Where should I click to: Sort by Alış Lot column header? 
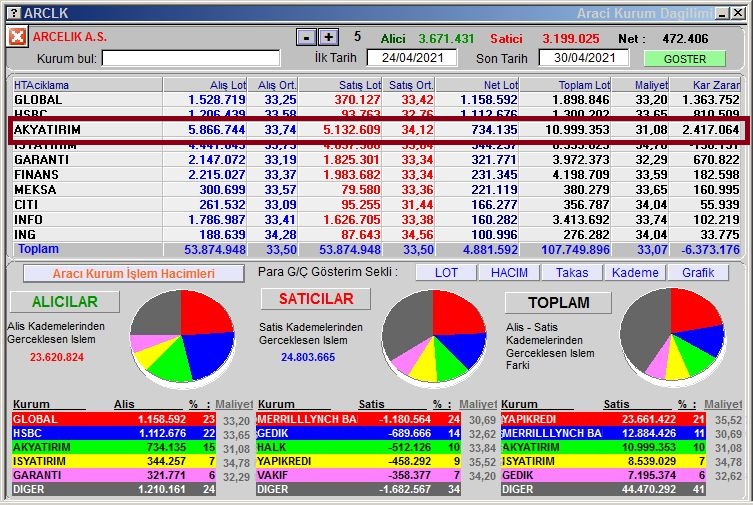click(206, 85)
